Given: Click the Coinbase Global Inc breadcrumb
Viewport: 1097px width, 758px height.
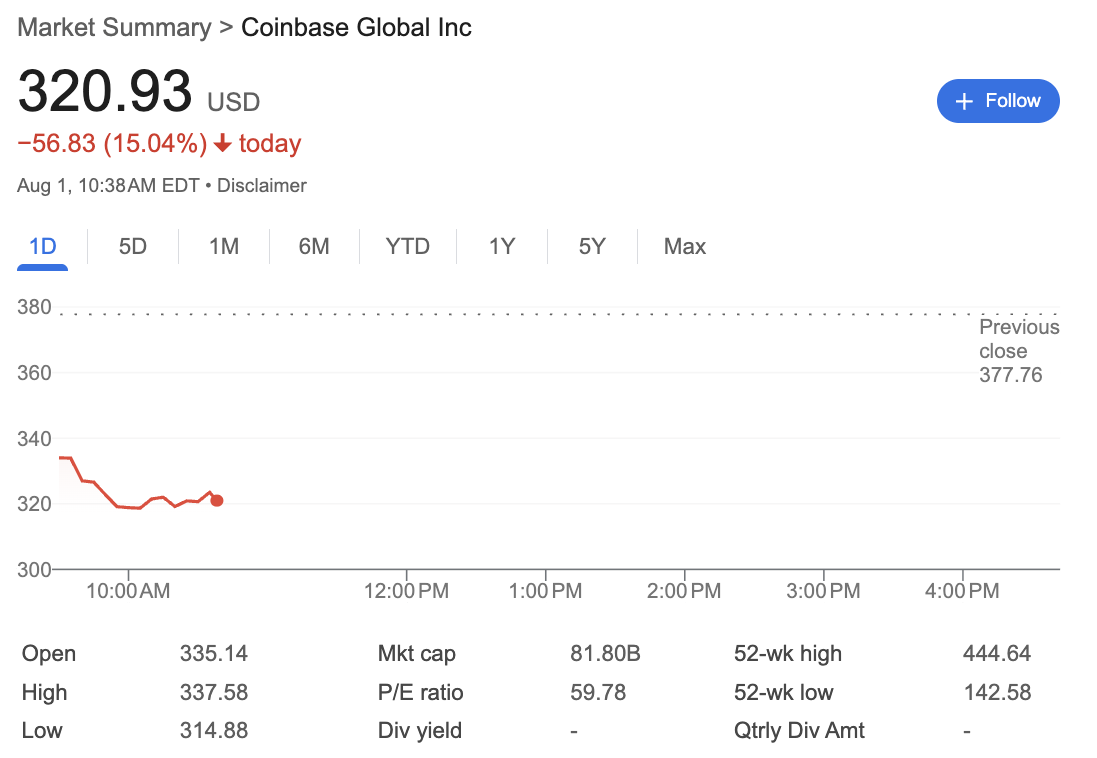Looking at the screenshot, I should (x=356, y=28).
